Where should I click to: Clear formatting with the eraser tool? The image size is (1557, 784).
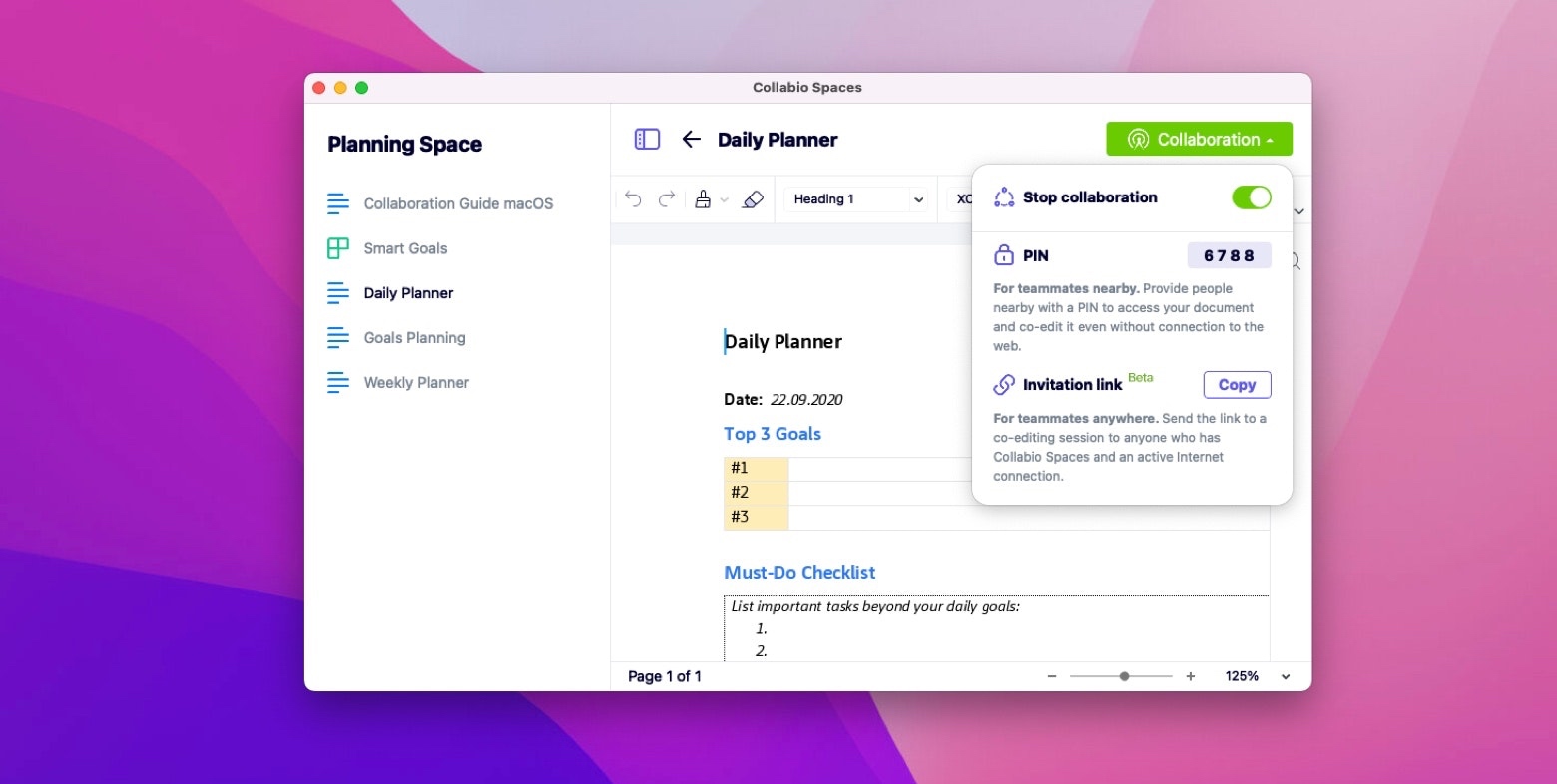coord(753,199)
